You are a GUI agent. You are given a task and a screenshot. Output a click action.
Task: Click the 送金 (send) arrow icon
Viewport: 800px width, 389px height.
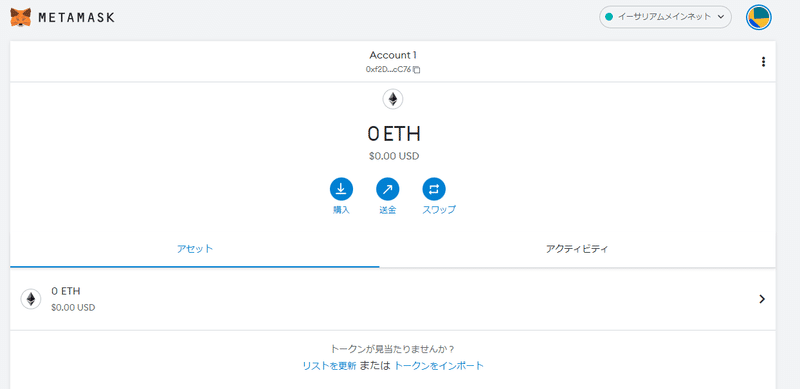click(x=388, y=189)
